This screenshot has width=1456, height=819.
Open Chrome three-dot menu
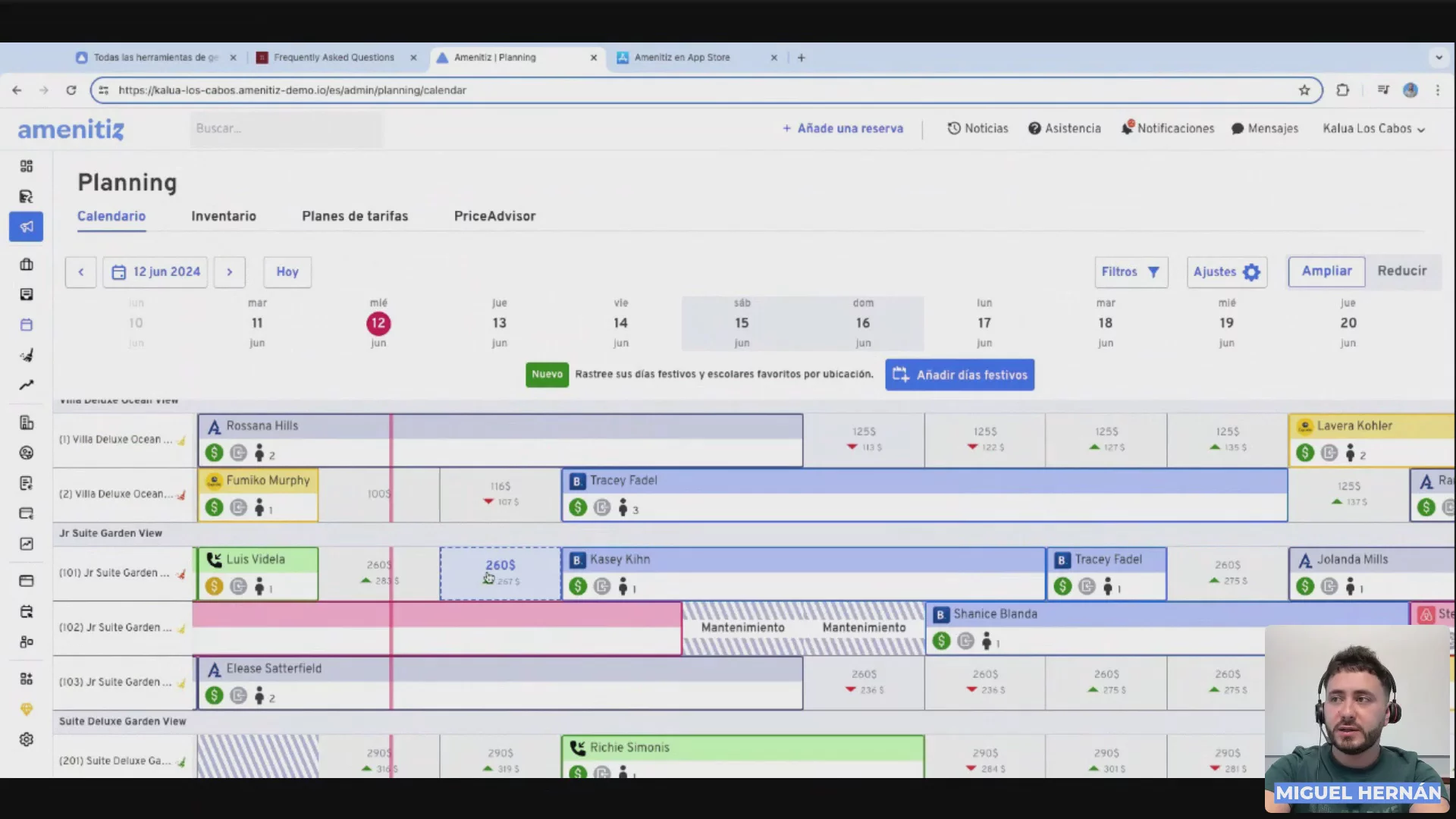[x=1438, y=90]
